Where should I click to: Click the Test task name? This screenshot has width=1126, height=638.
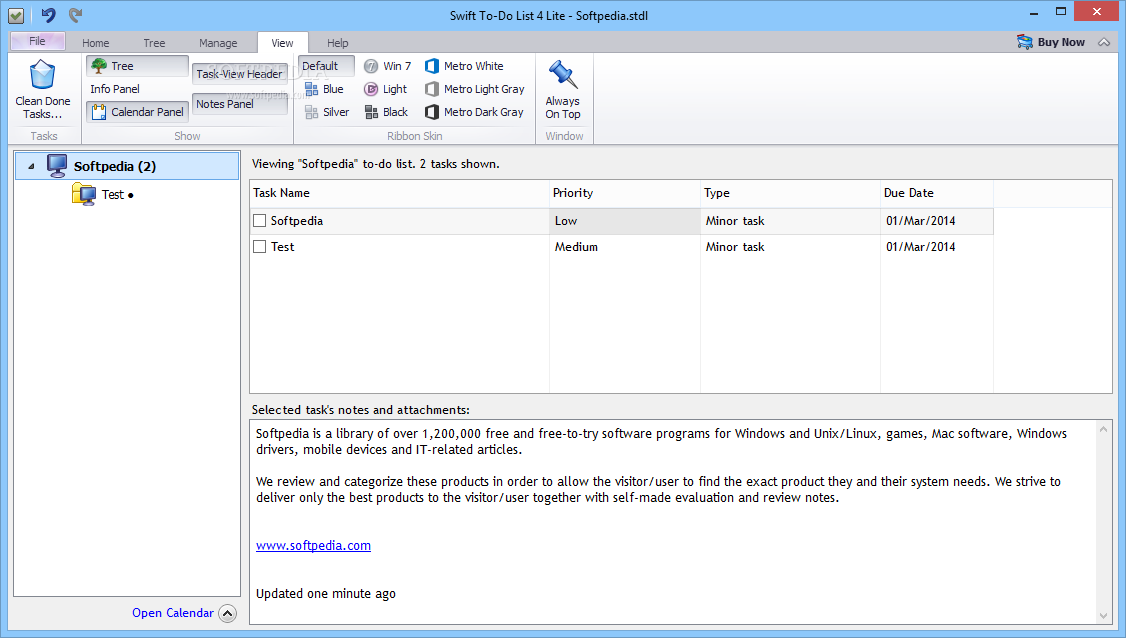[282, 246]
